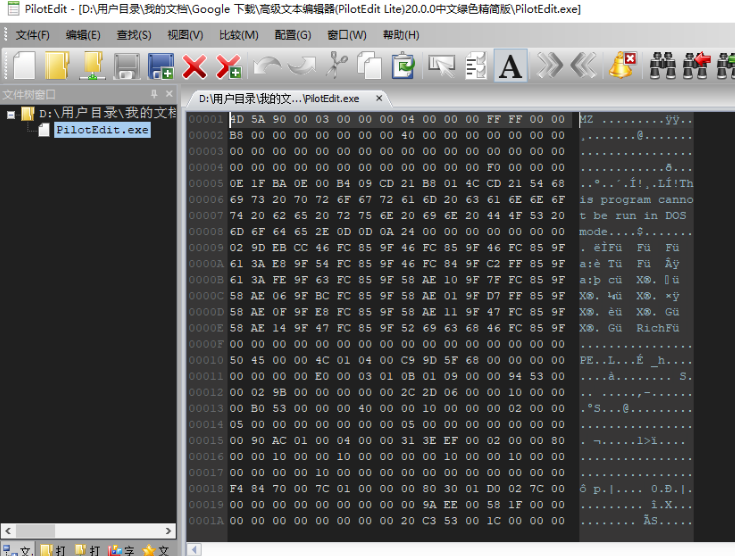Pin the file tree panel
Screen dimensions: 735x556
(x=154, y=94)
